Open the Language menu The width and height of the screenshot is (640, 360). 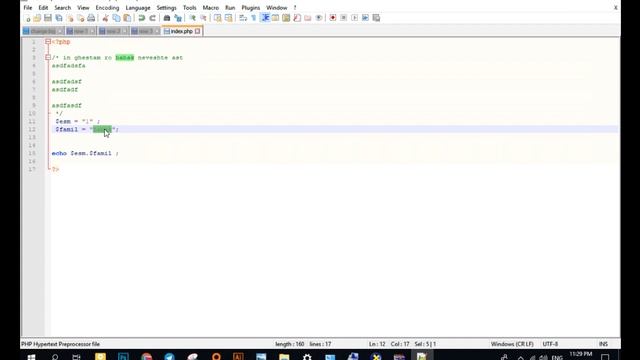click(x=138, y=8)
